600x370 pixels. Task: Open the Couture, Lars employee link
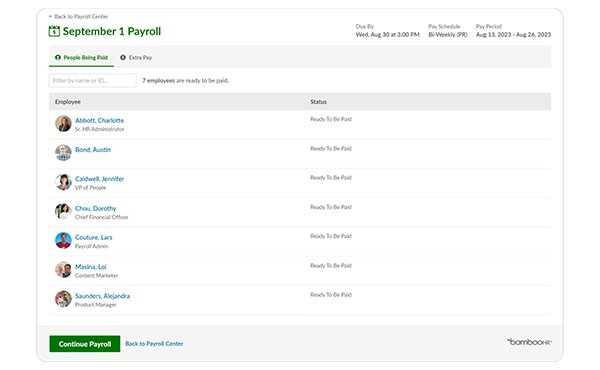tap(94, 237)
